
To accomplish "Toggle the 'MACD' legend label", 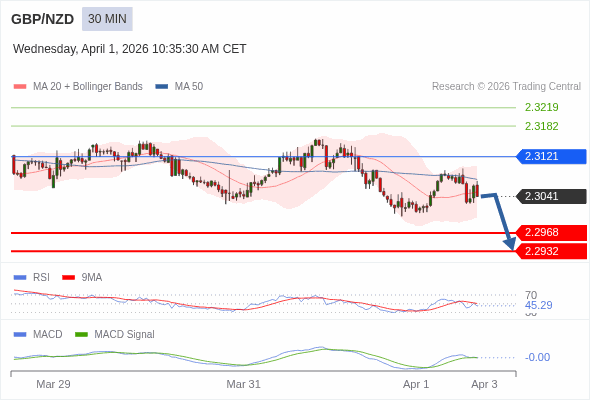I will point(48,335).
